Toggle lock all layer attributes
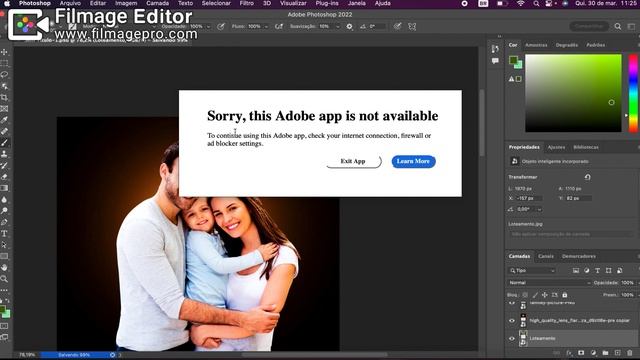The height and width of the screenshot is (360, 640). (565, 295)
